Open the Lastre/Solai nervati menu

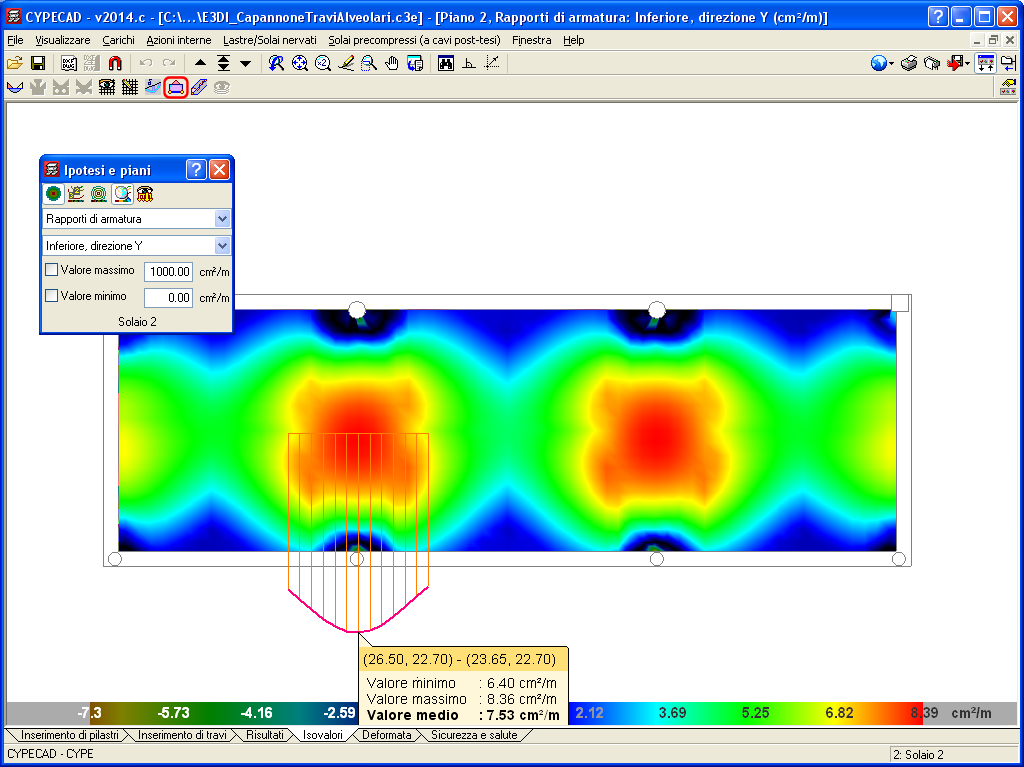(270, 40)
